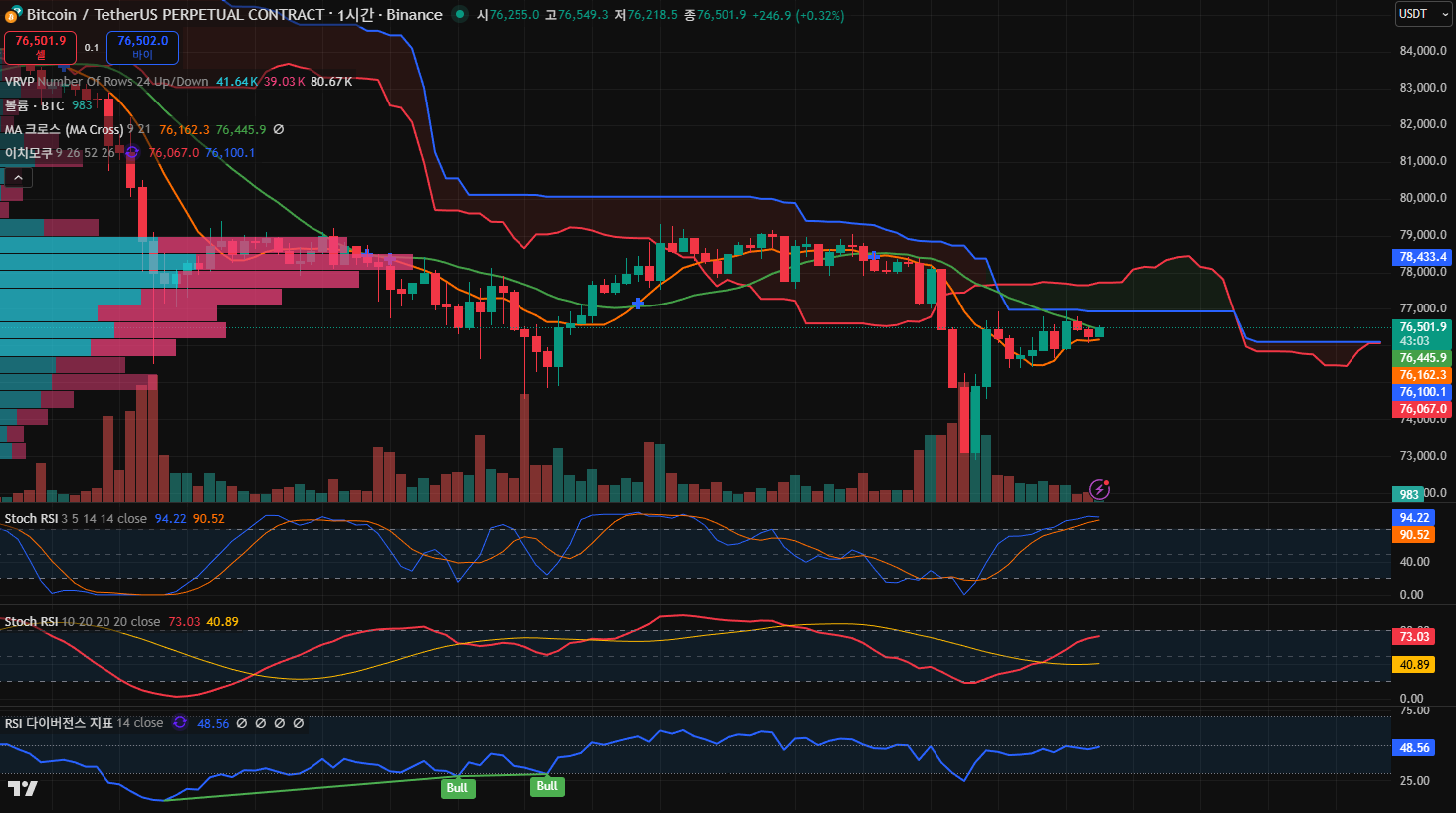Select the MA 크로스 indicator legend
The image size is (1456, 813).
[63, 130]
